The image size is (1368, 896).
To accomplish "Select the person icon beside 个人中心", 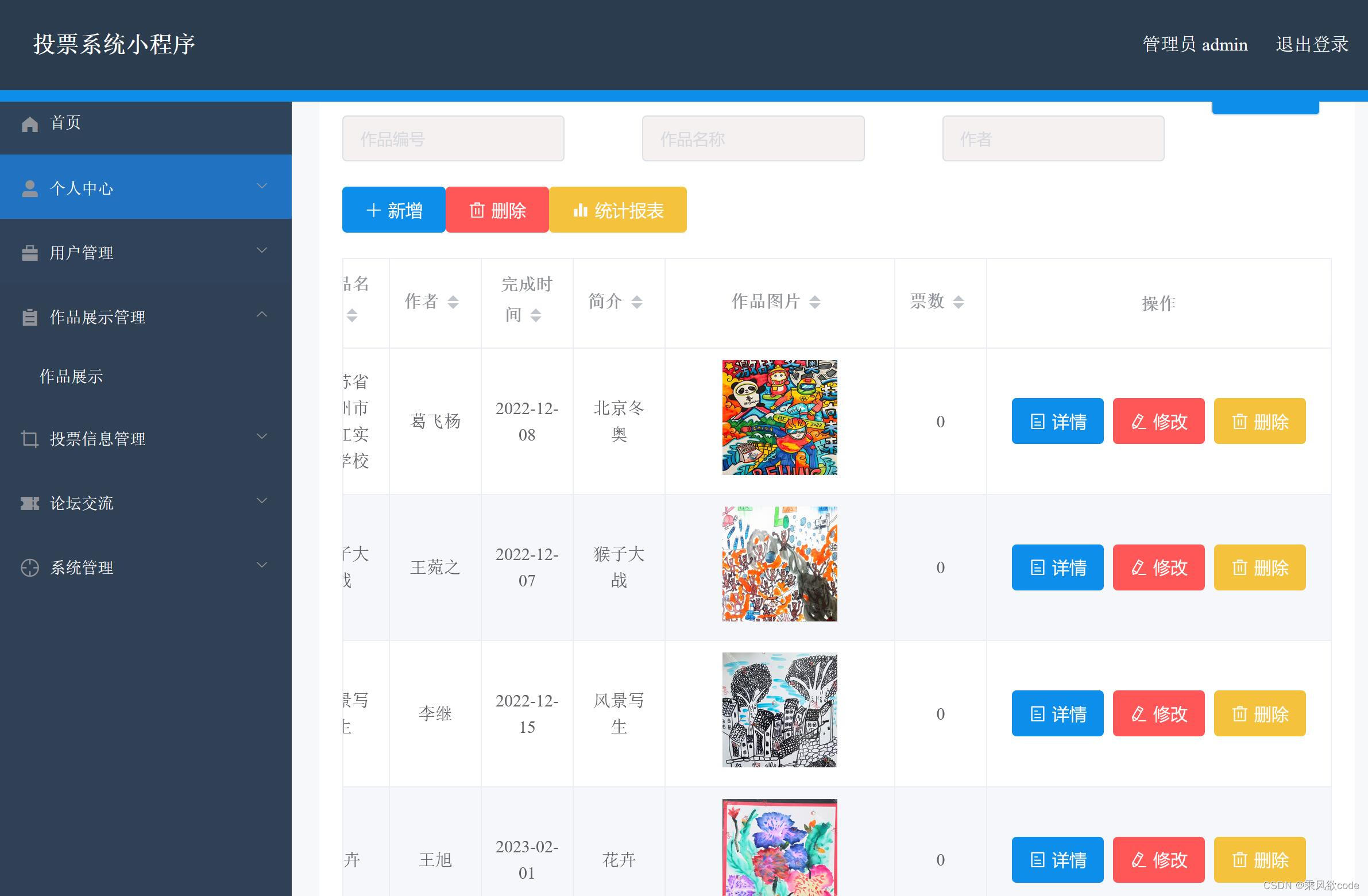I will click(x=30, y=187).
